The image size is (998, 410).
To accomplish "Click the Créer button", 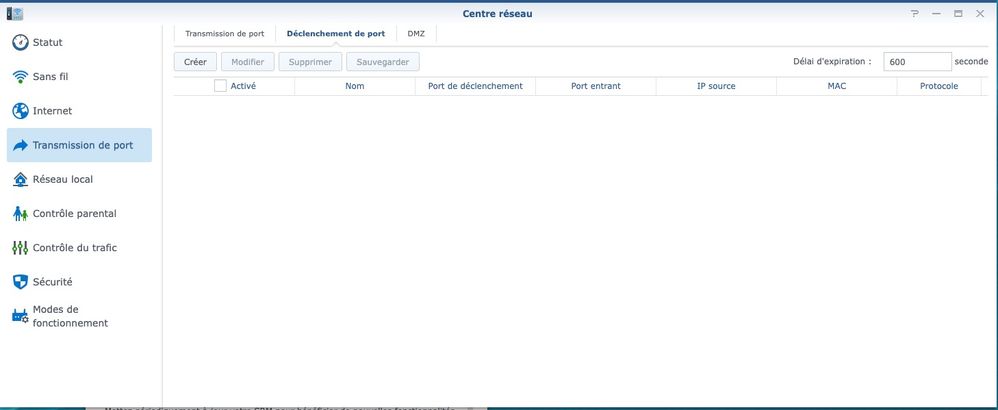I will [195, 62].
